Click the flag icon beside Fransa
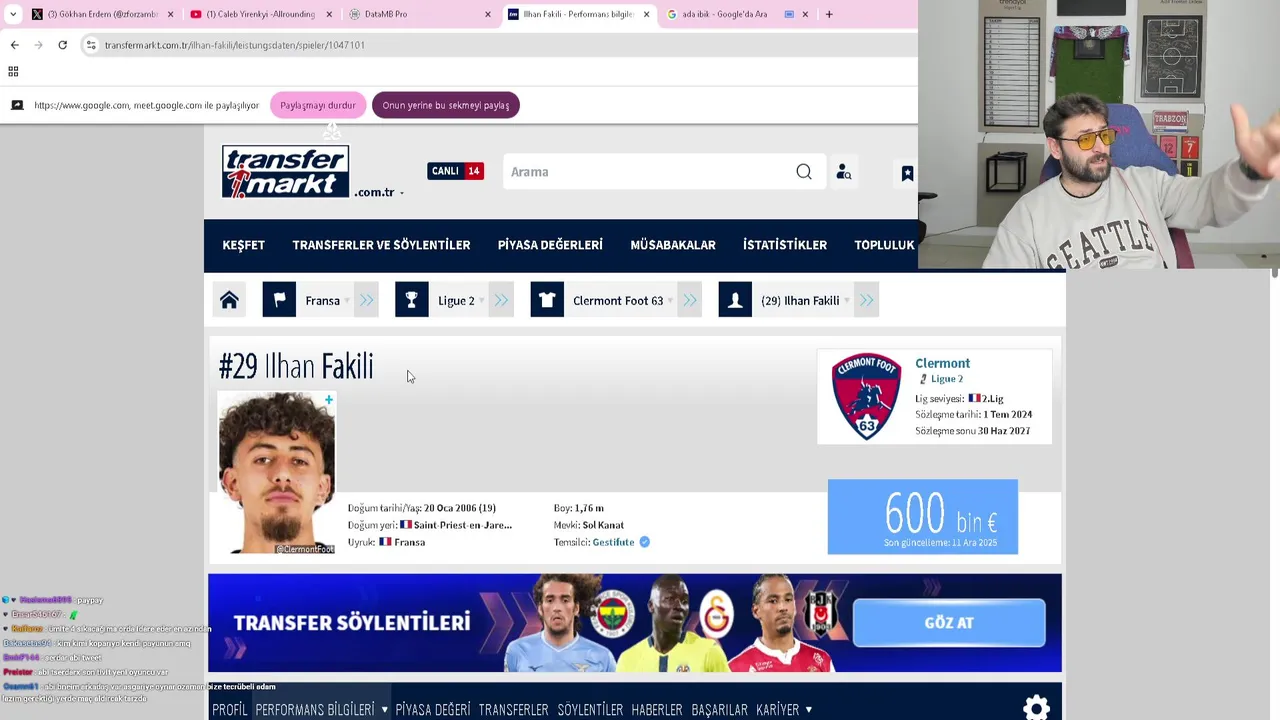Viewport: 1280px width, 720px height. coord(279,300)
